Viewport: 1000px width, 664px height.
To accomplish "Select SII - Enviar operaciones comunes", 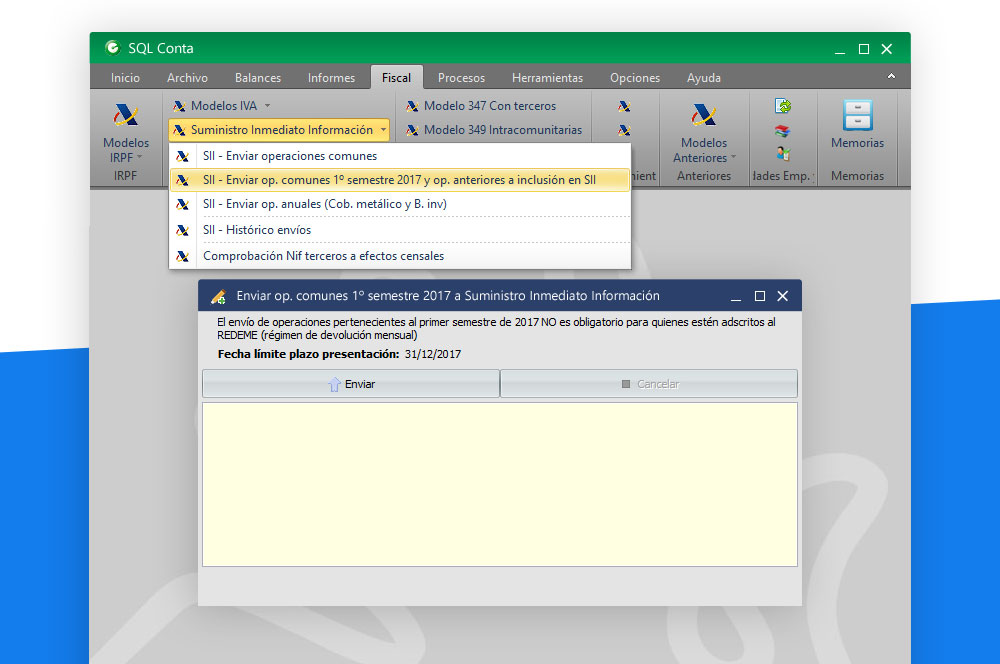I will tap(290, 156).
